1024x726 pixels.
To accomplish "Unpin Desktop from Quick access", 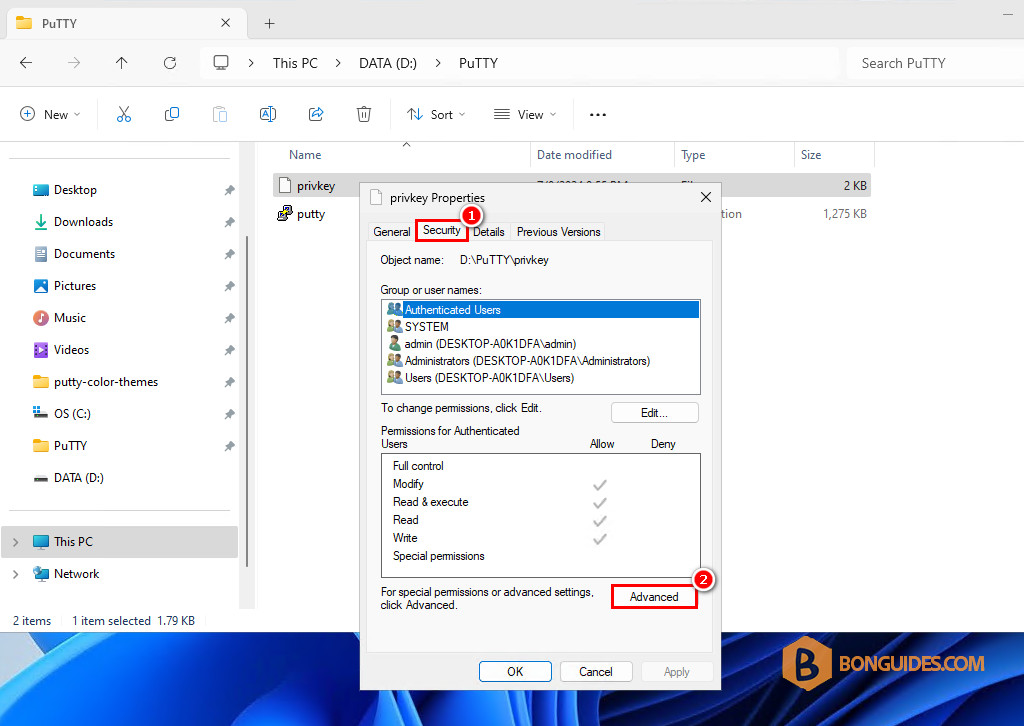I will pos(229,190).
